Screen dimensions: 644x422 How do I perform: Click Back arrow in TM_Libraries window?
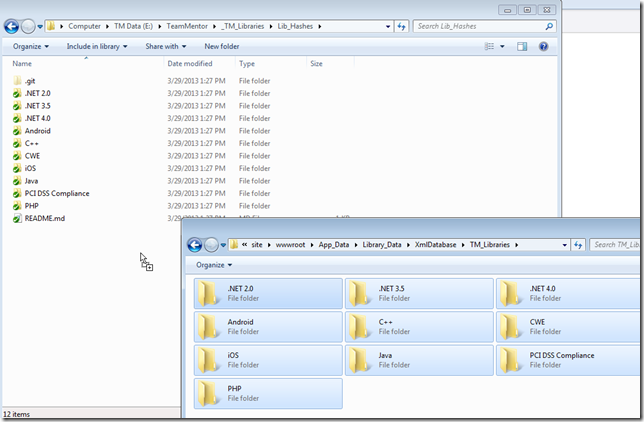coord(195,245)
